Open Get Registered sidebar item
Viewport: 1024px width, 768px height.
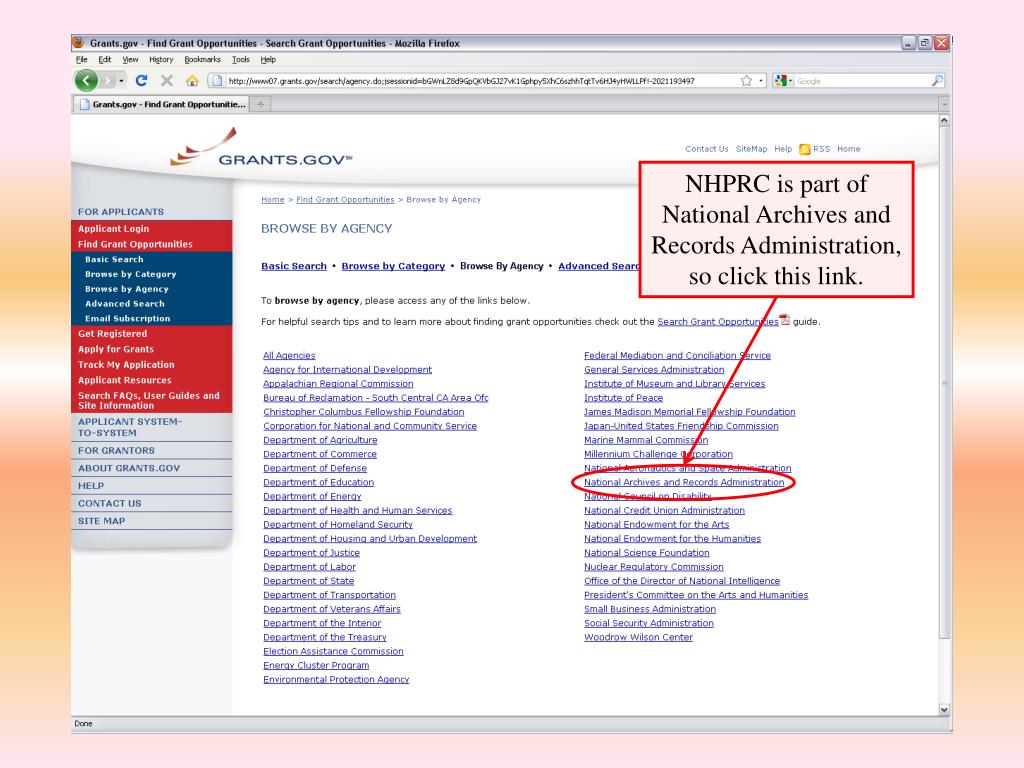(x=112, y=334)
